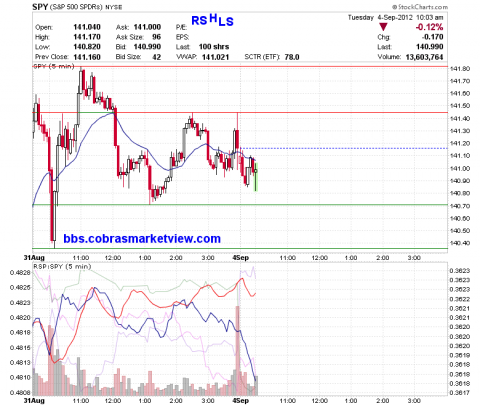Viewport: 480px width, 406px height.
Task: Click the 0.4808 ratio axis label
Action: click(20, 393)
